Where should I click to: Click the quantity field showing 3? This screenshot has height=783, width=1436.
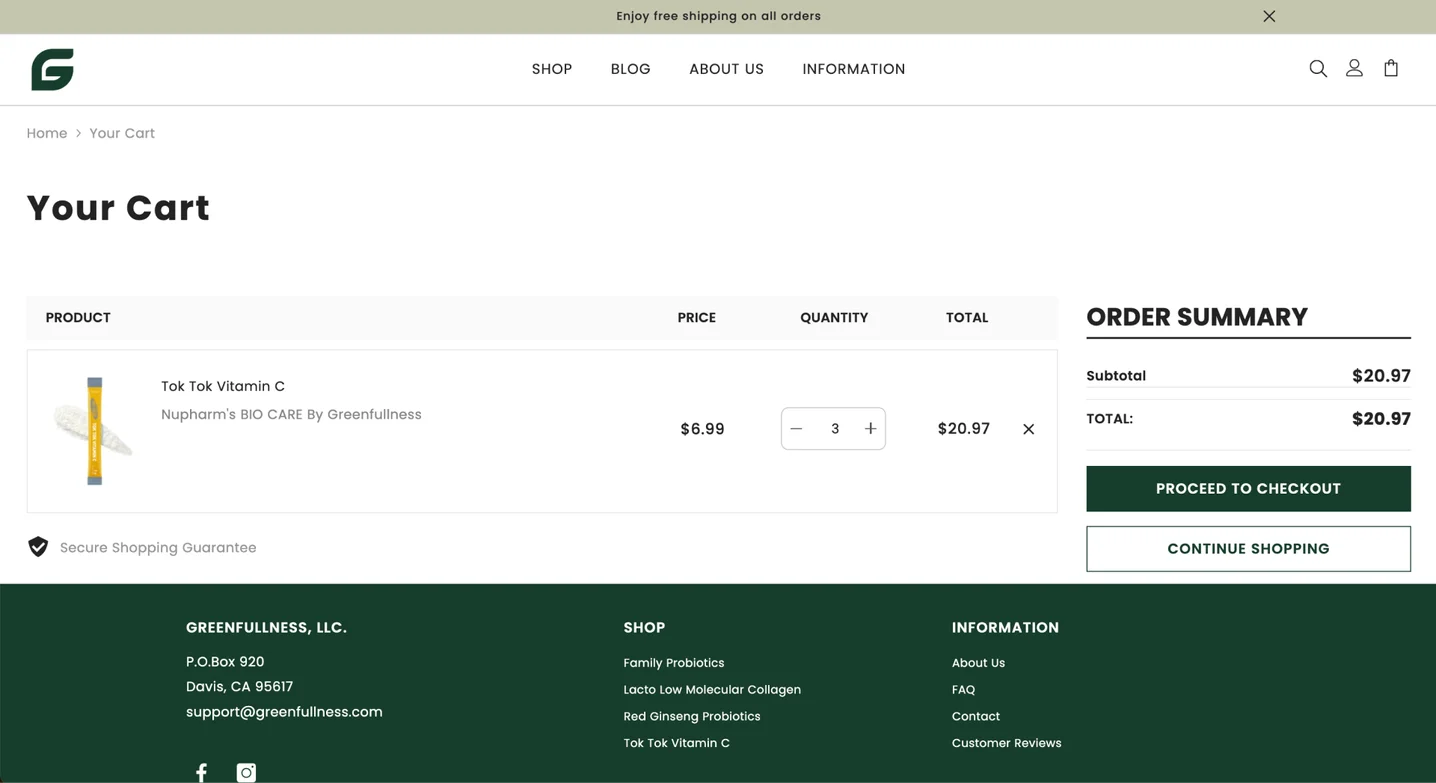point(834,429)
